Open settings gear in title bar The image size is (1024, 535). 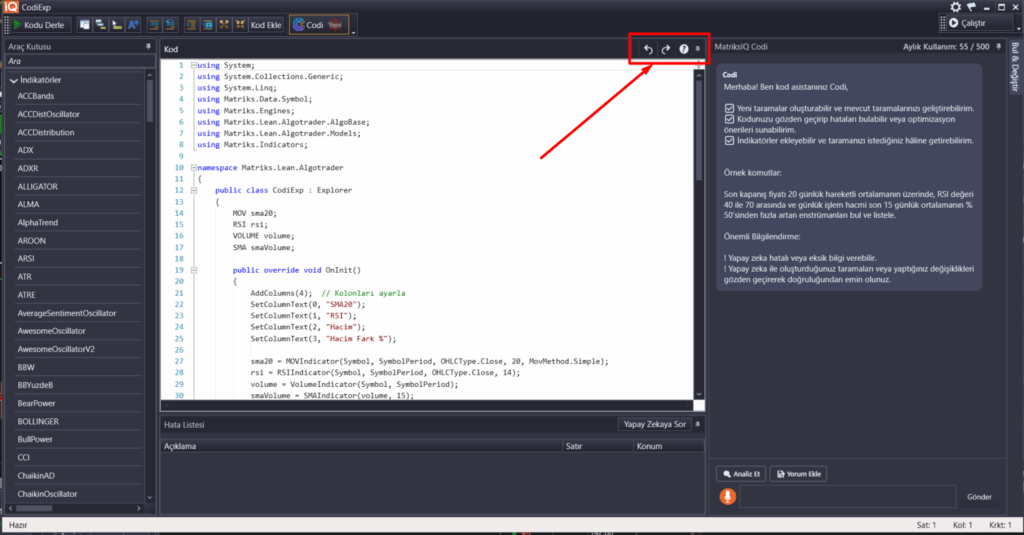coord(955,7)
